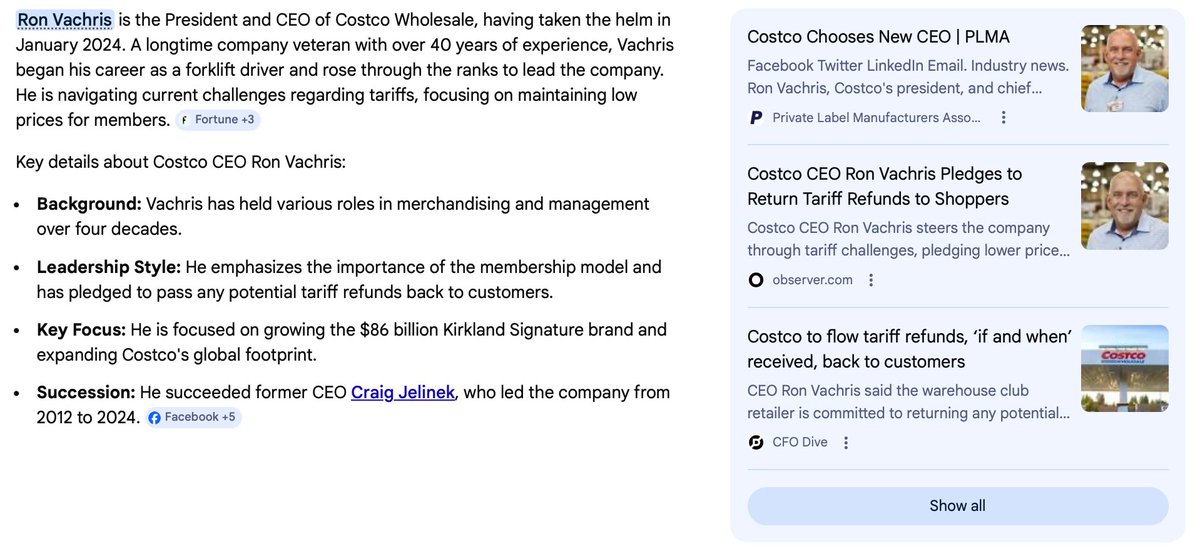Click Ron Vachris thumbnail in observer.com result
This screenshot has width=1200, height=556.
(x=1124, y=206)
